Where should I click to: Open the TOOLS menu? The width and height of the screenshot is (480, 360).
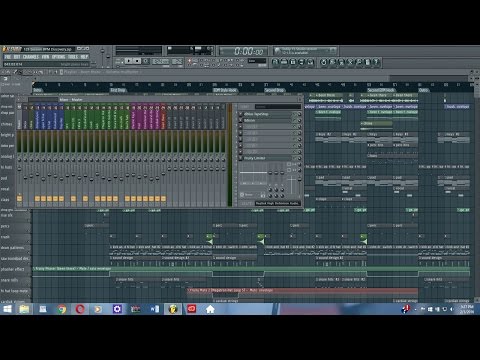coord(73,57)
